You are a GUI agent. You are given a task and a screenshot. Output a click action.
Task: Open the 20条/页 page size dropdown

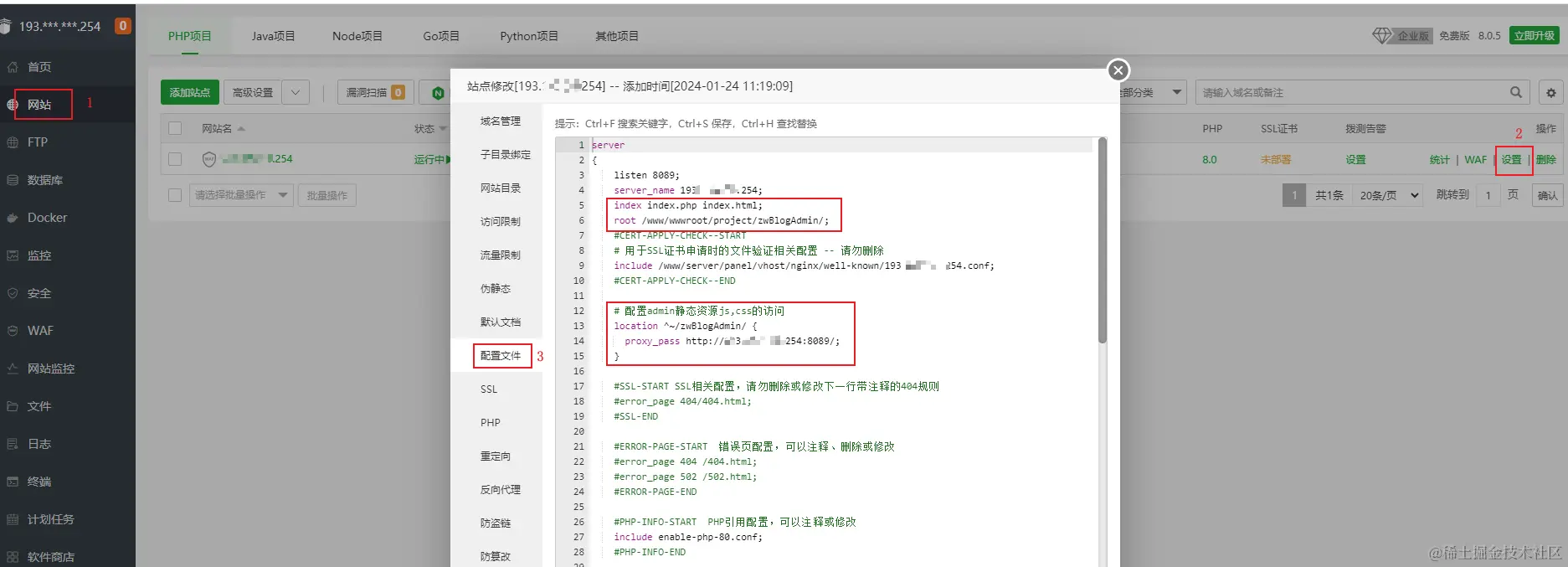tap(1390, 195)
